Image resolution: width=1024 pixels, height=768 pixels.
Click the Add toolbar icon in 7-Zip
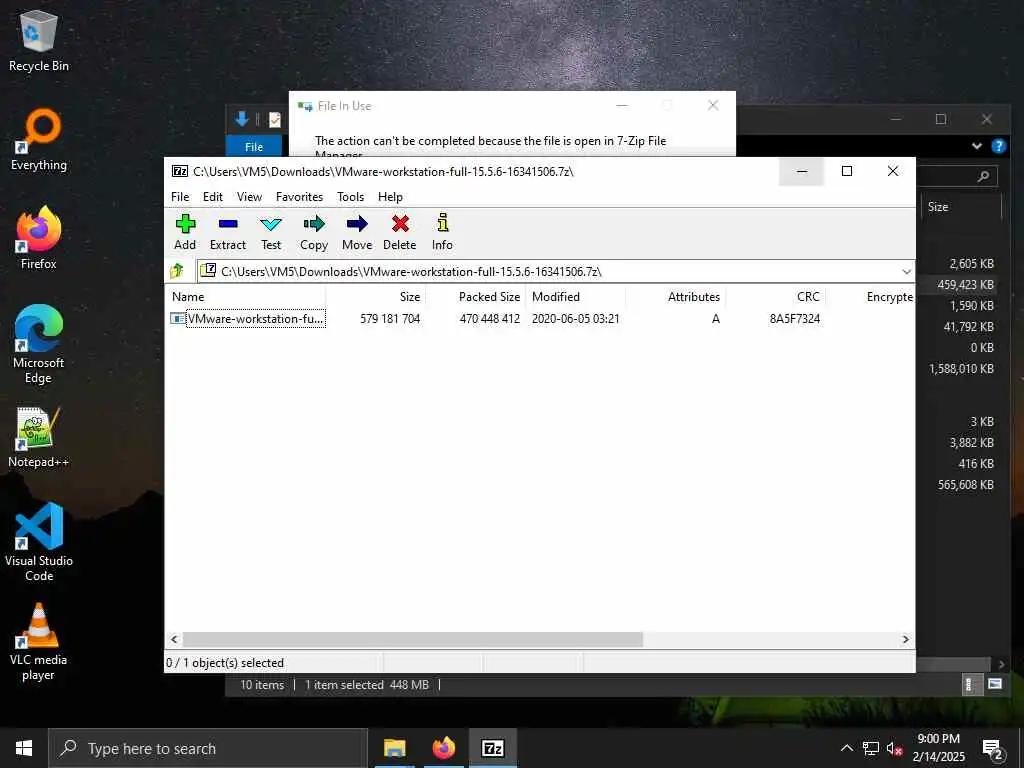185,232
